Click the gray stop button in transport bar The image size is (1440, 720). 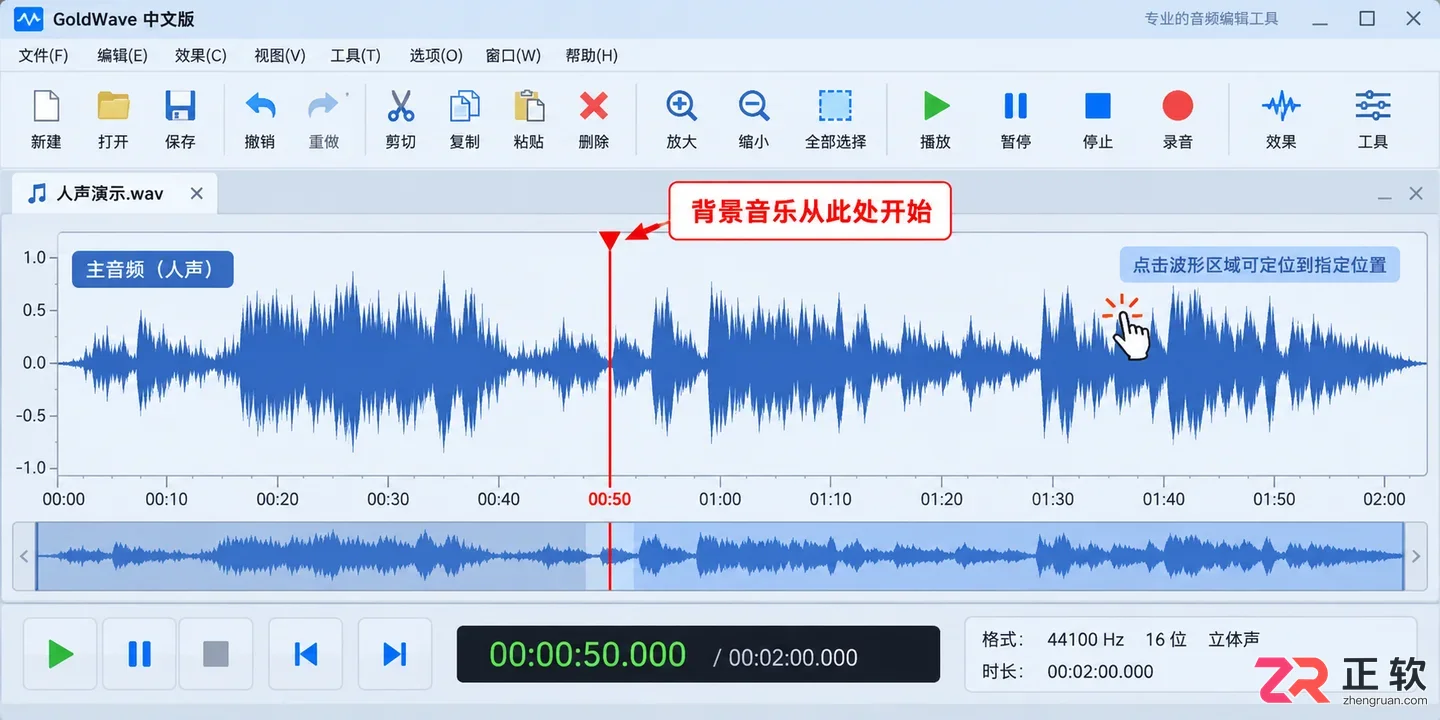(216, 654)
